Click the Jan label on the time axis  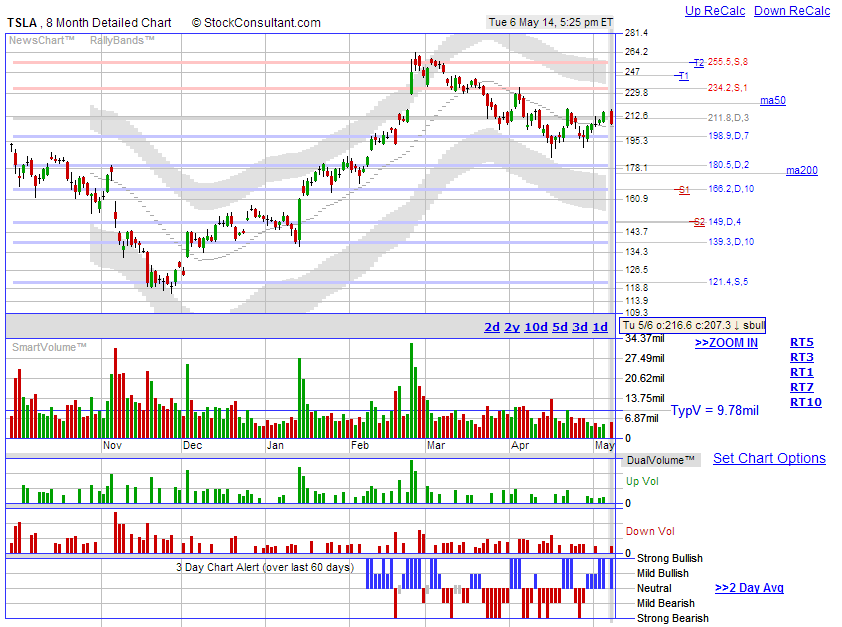tap(275, 446)
